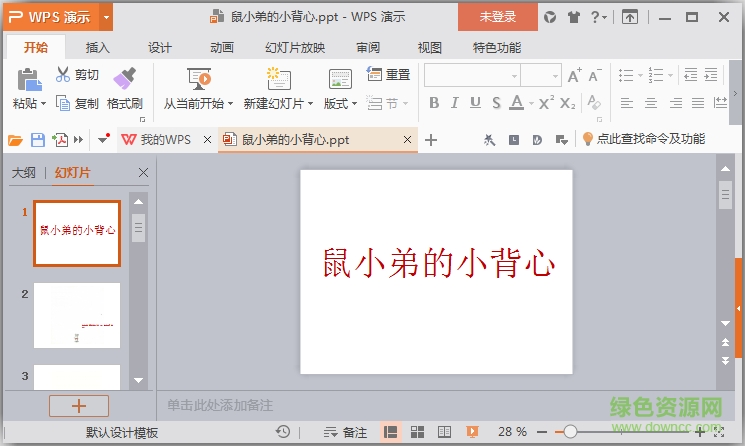Image resolution: width=745 pixels, height=446 pixels.
Task: Click the zoom slider handle
Action: coord(570,432)
